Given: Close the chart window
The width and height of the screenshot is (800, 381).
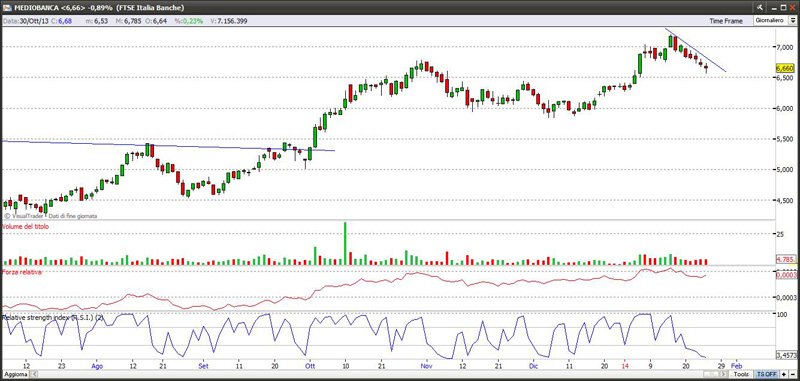Looking at the screenshot, I should [792, 7].
